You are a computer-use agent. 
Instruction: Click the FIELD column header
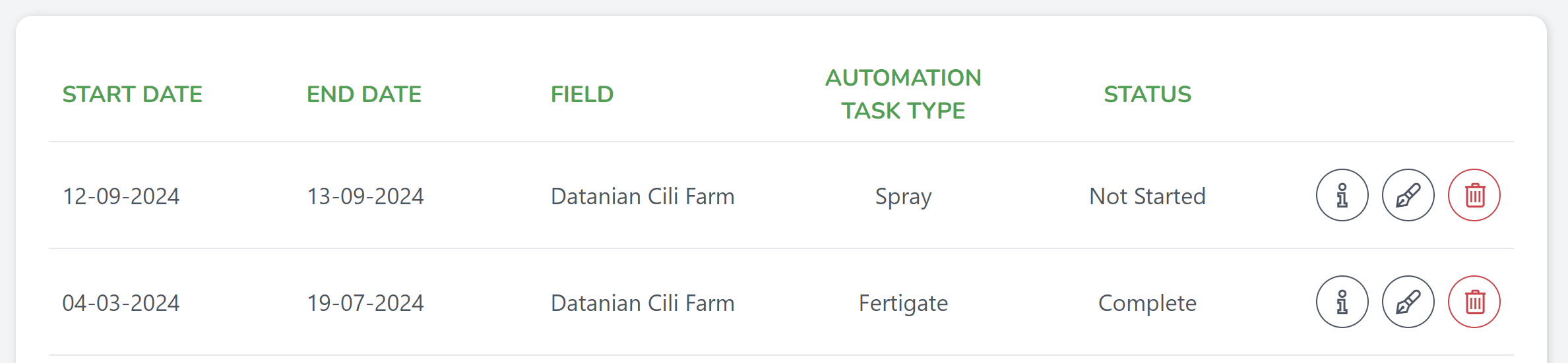tap(582, 94)
